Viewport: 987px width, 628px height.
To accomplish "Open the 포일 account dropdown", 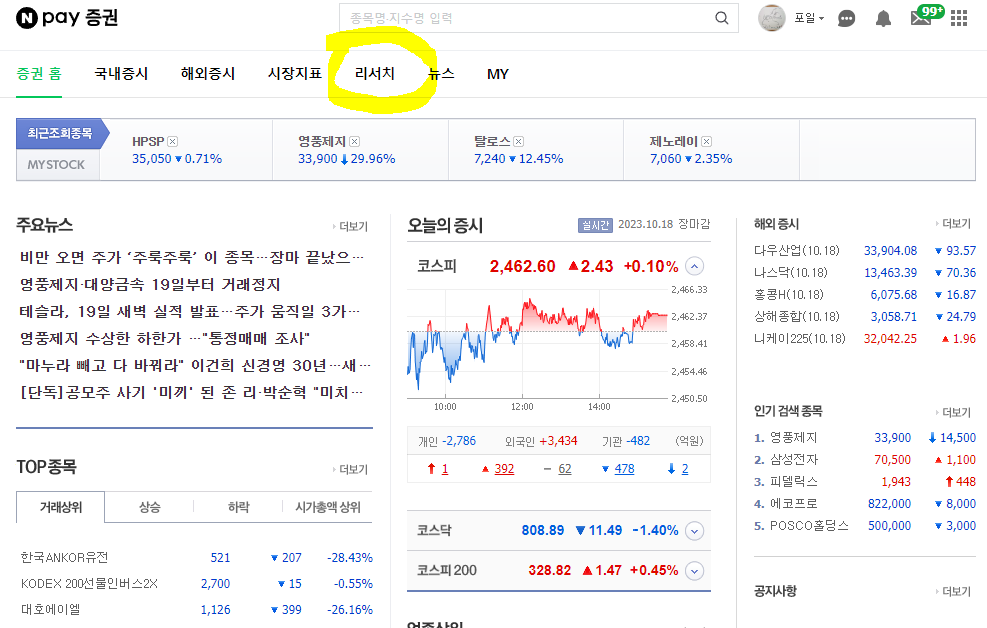I will pyautogui.click(x=809, y=18).
